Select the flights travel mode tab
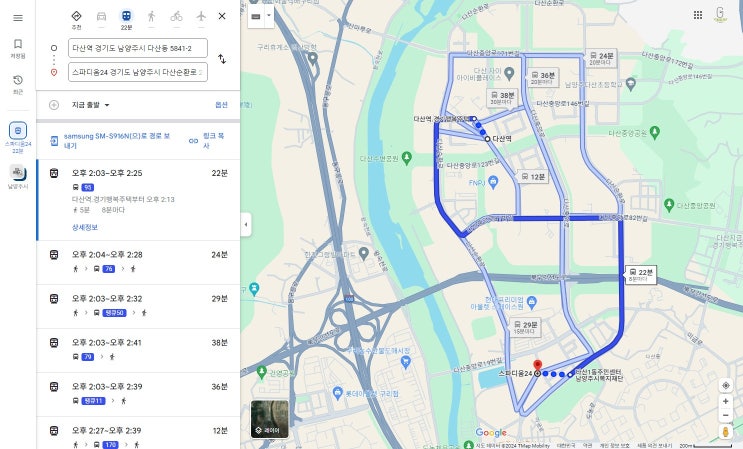Image resolution: width=743 pixels, height=449 pixels. click(201, 17)
